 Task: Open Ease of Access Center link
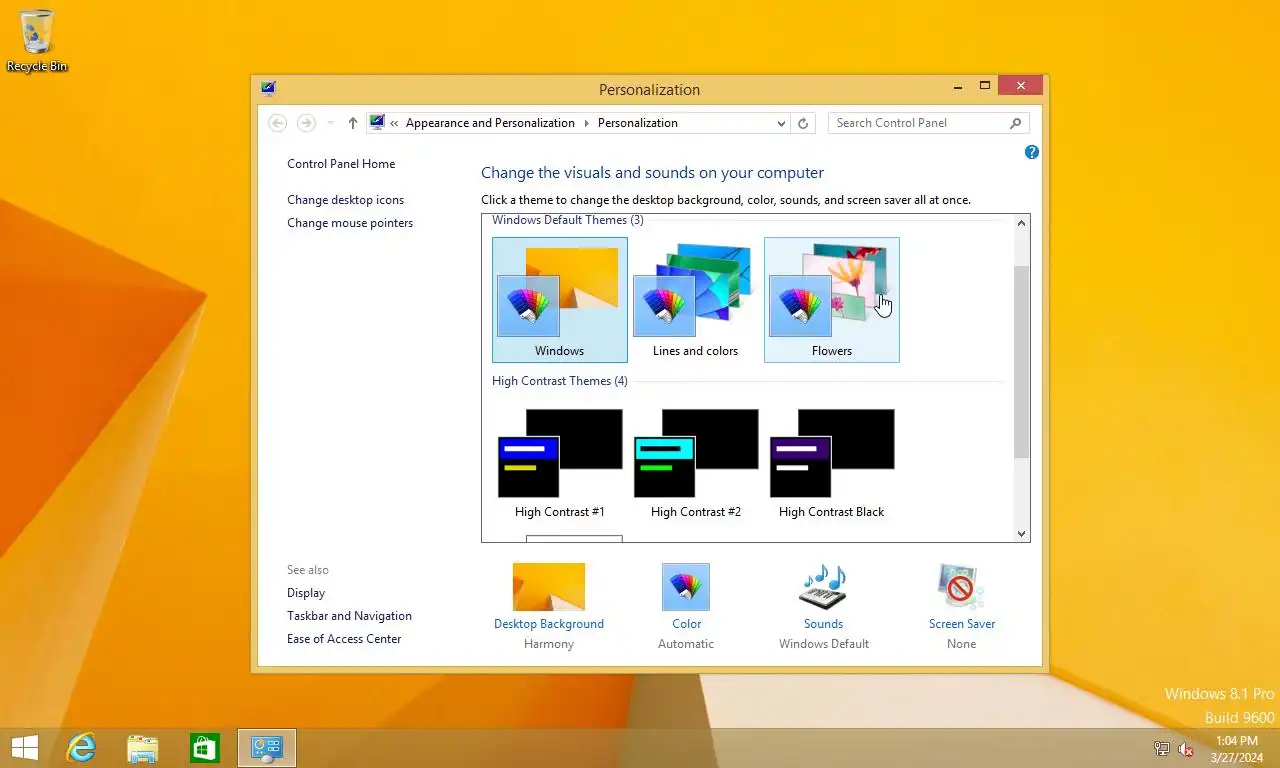[344, 639]
